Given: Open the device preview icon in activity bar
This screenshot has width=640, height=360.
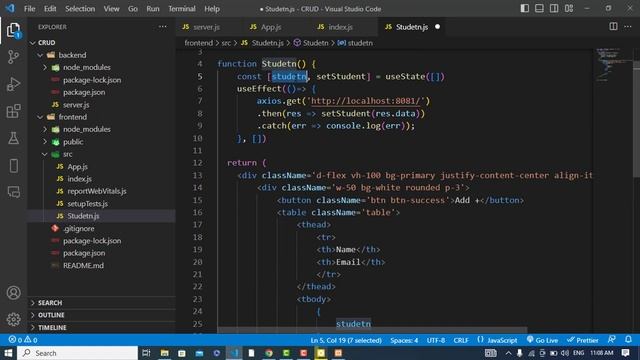Looking at the screenshot, I should pyautogui.click(x=13, y=165).
